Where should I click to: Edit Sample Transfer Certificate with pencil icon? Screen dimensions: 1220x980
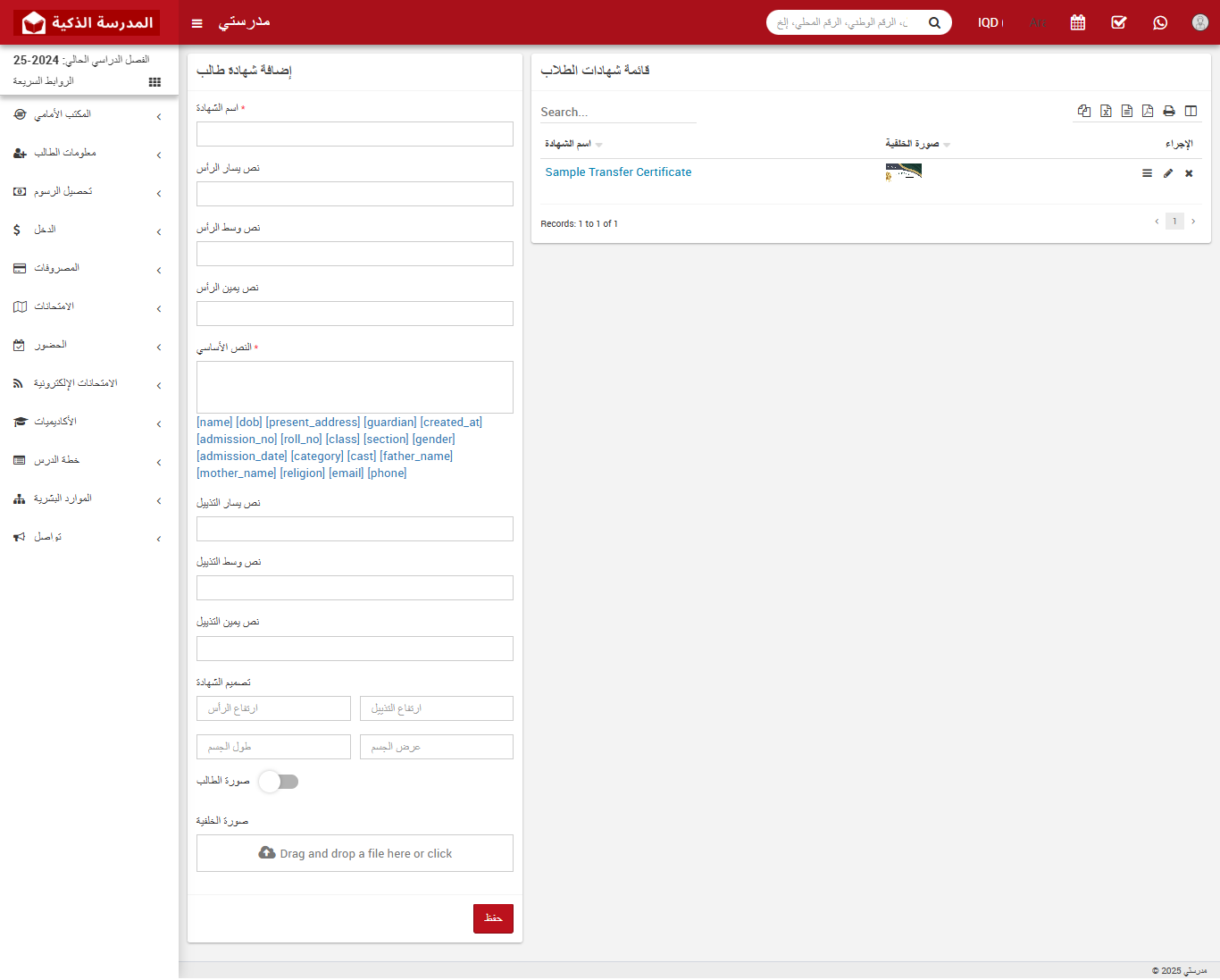1168,173
